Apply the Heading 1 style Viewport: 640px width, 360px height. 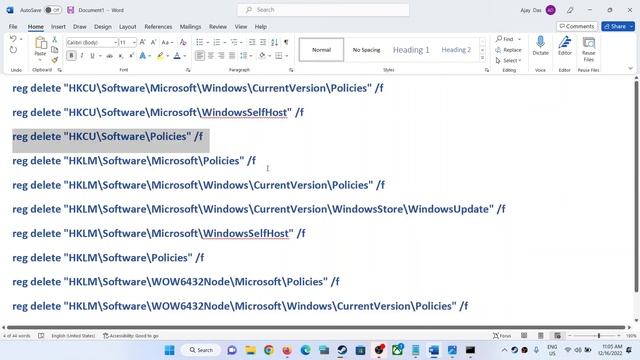pyautogui.click(x=411, y=50)
